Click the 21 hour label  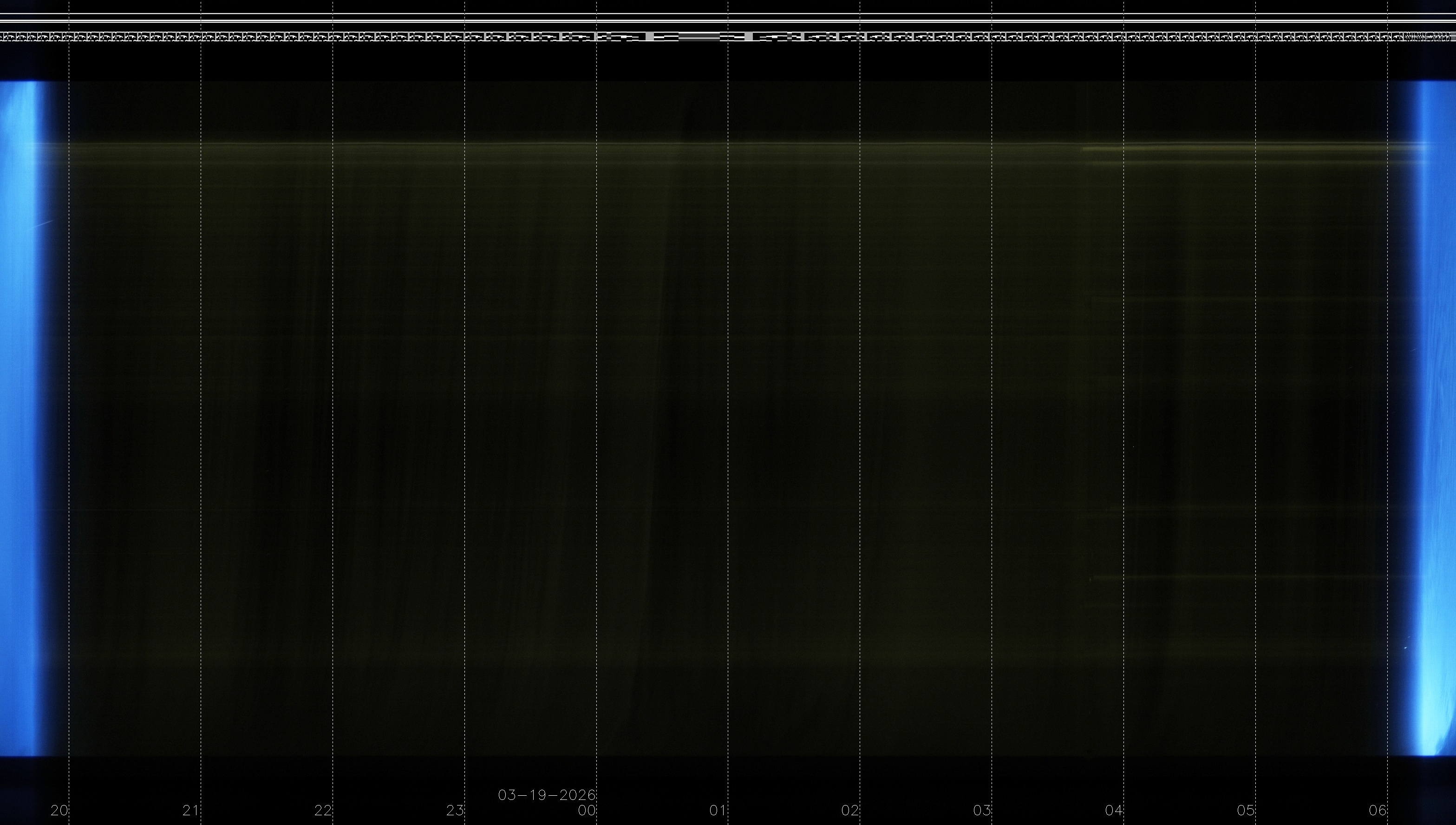coord(191,810)
